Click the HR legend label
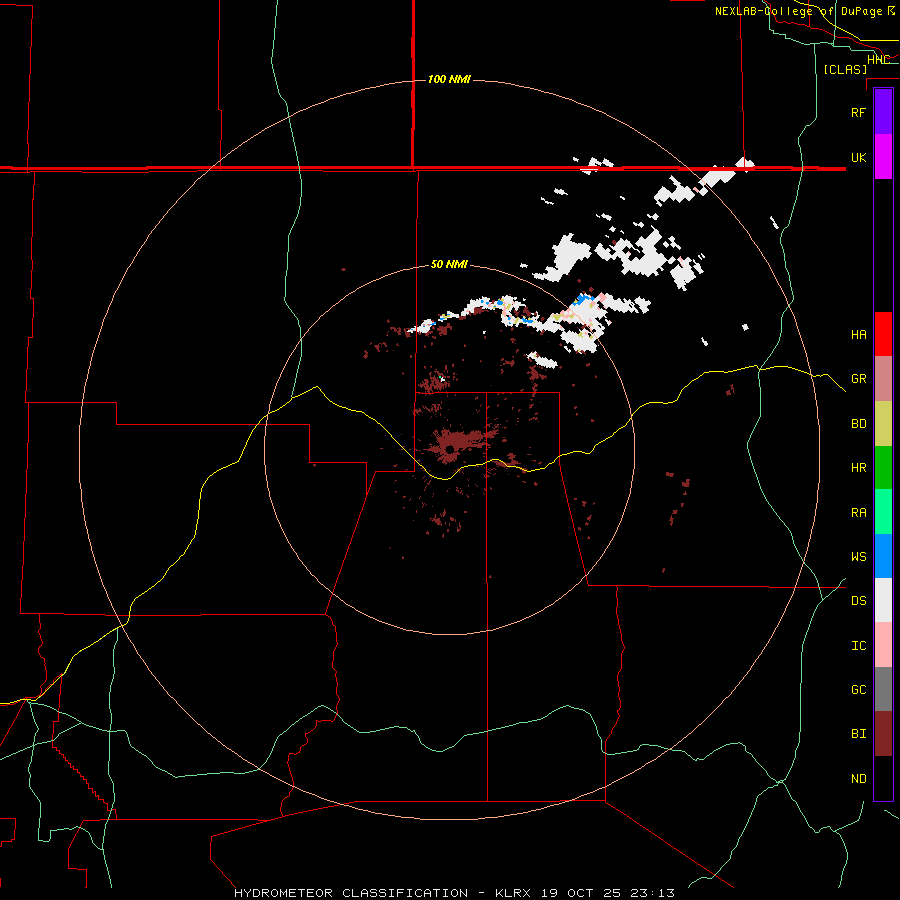 coord(859,468)
